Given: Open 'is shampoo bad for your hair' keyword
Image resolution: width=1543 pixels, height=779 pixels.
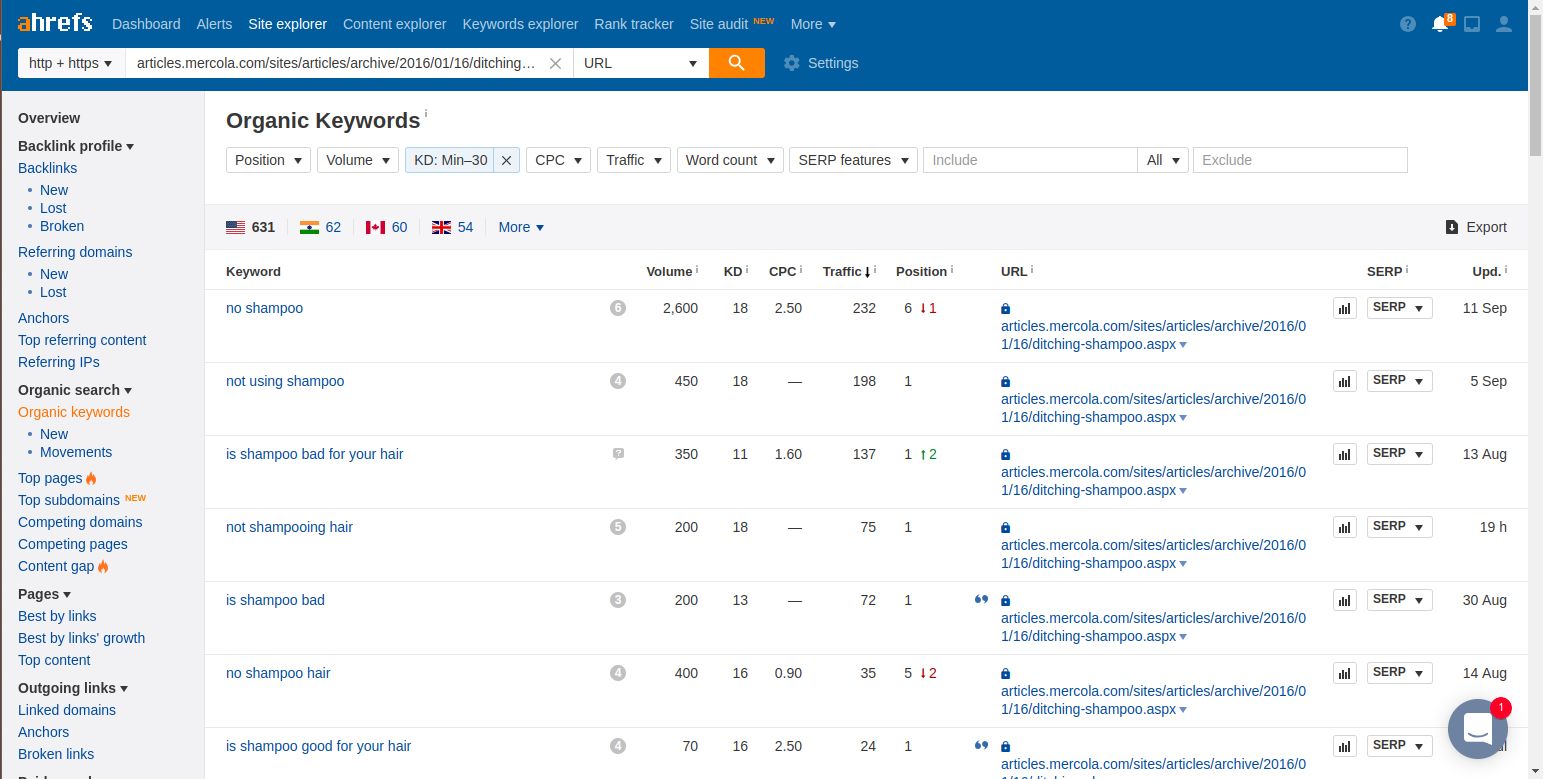Looking at the screenshot, I should [314, 454].
